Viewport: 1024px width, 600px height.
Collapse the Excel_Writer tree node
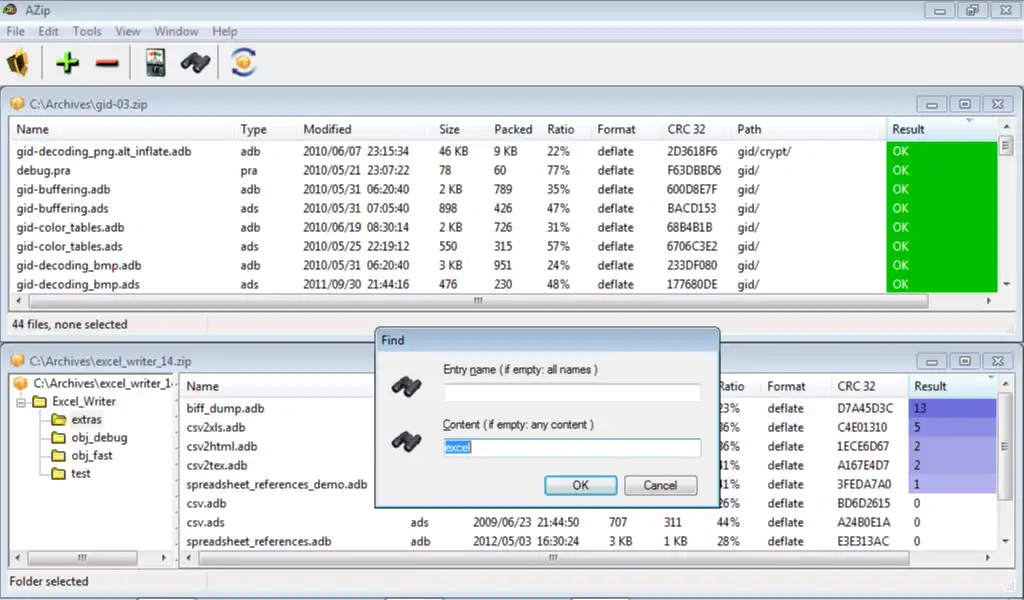click(x=22, y=402)
